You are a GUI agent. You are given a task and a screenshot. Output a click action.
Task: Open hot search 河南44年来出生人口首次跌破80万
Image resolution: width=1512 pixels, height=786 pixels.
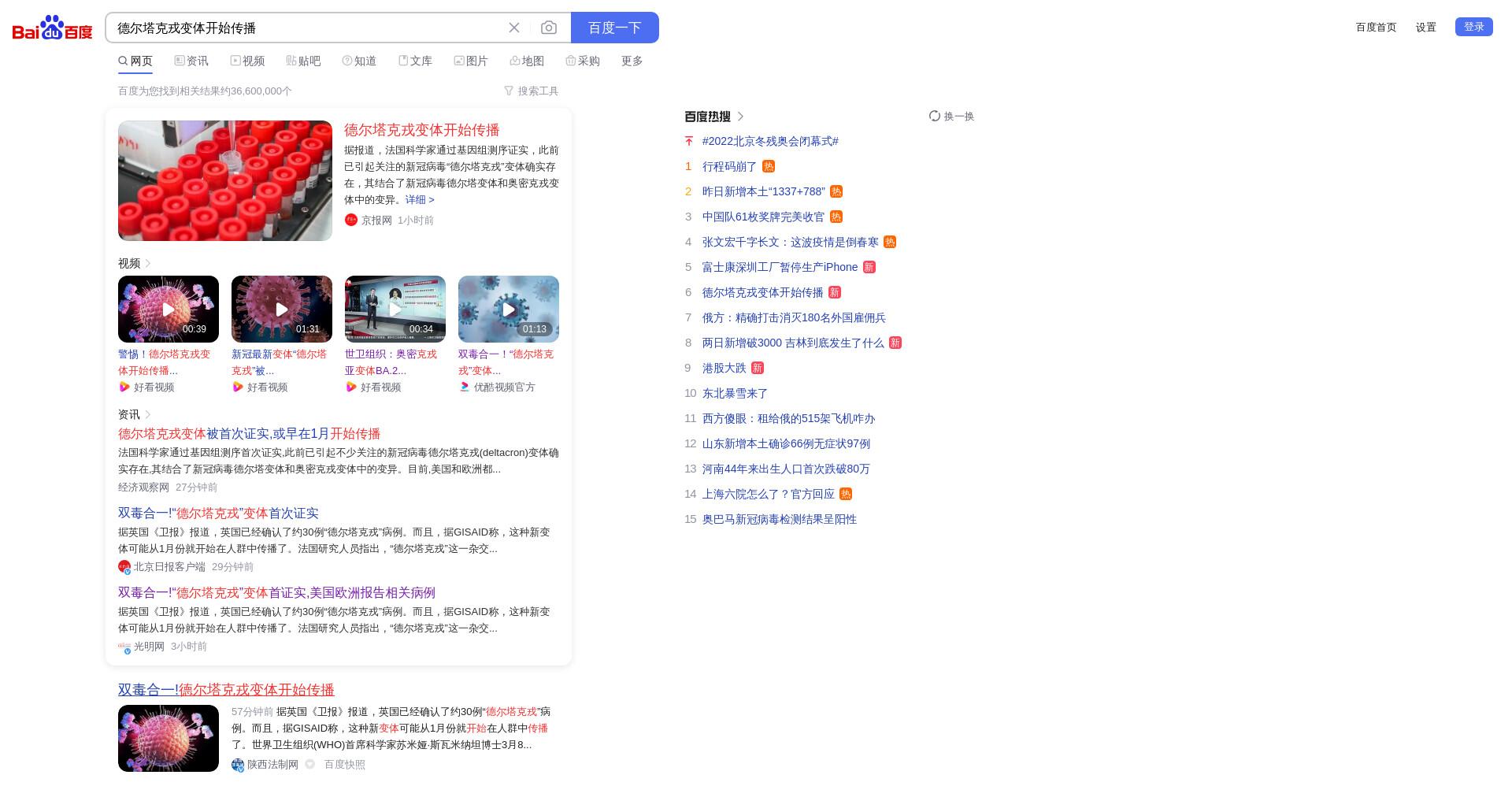pos(786,469)
